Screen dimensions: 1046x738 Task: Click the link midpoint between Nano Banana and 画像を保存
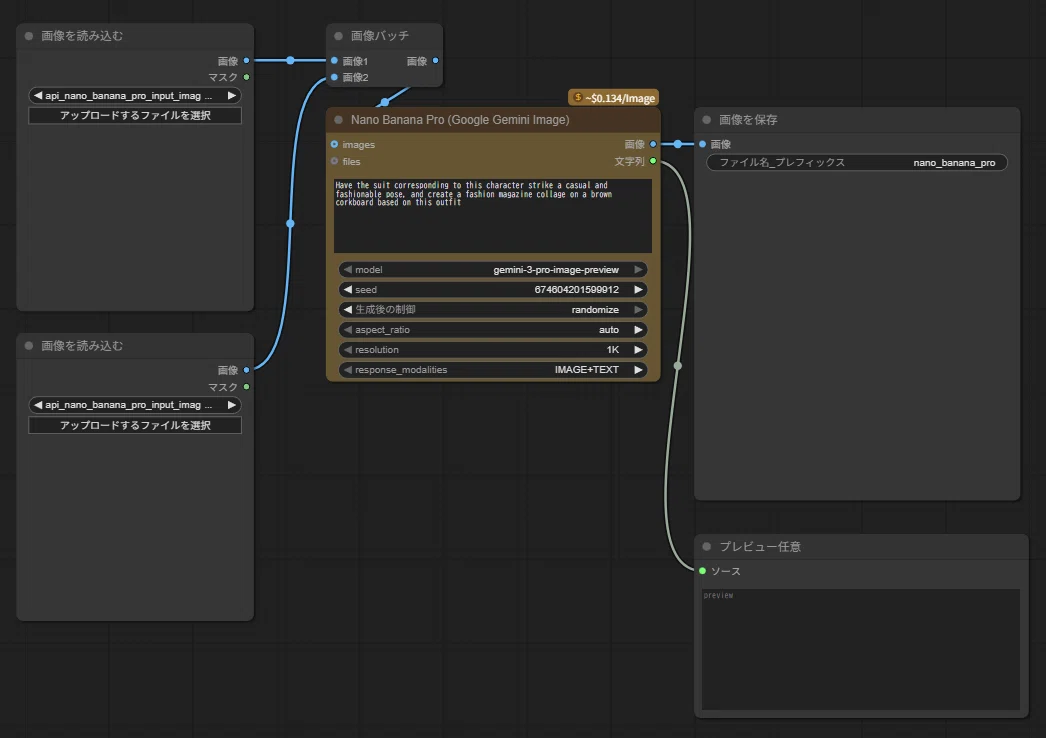click(x=678, y=144)
